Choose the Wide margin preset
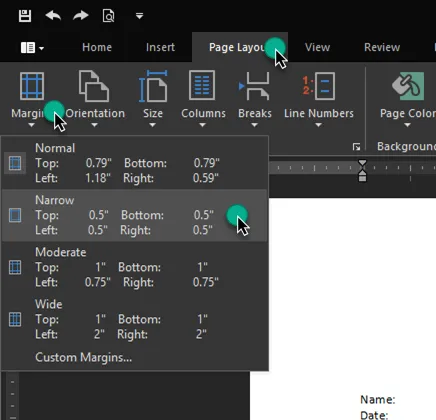 pos(135,319)
